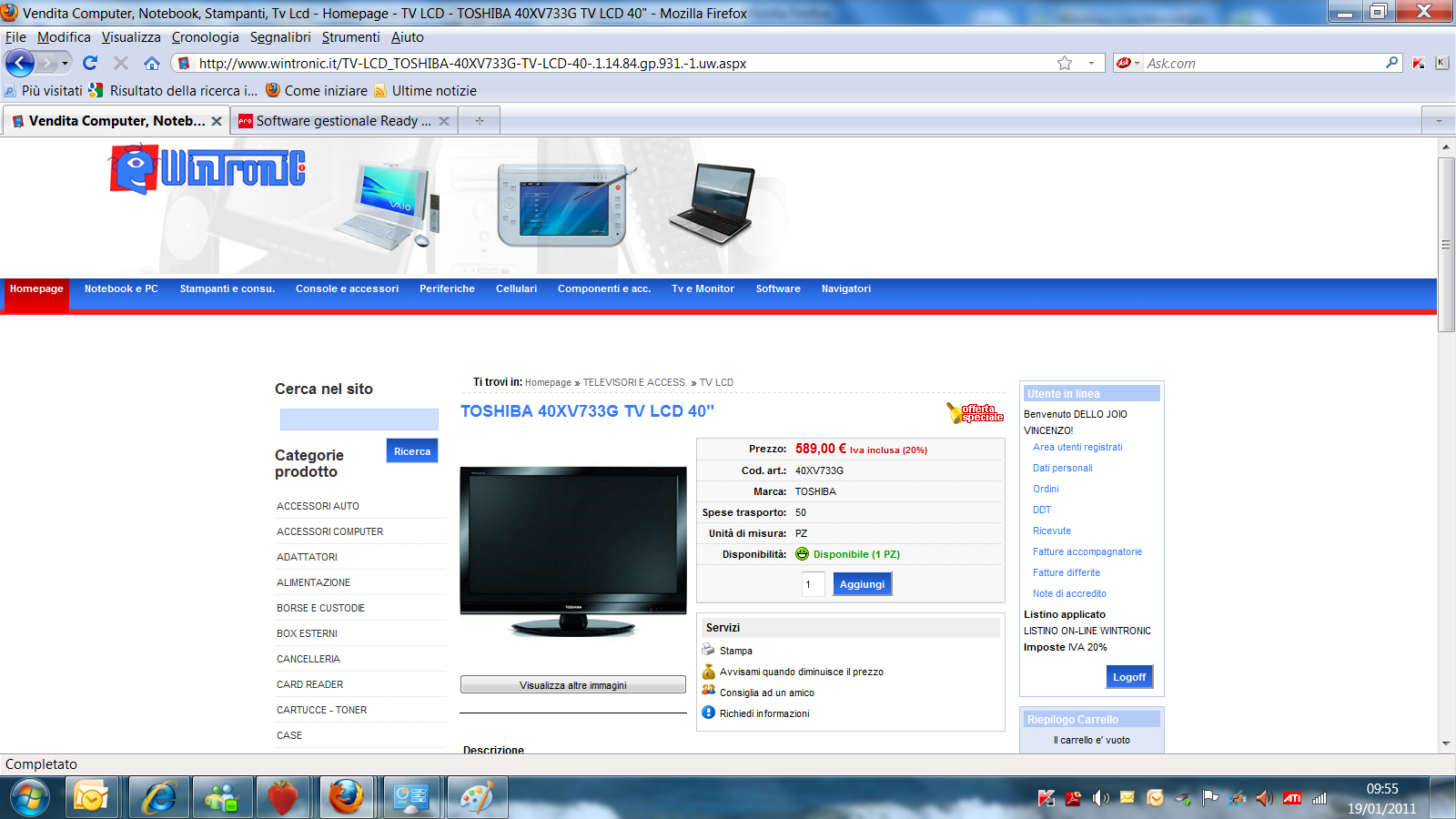1456x819 pixels.
Task: Open the Modifica menu
Action: 64,37
